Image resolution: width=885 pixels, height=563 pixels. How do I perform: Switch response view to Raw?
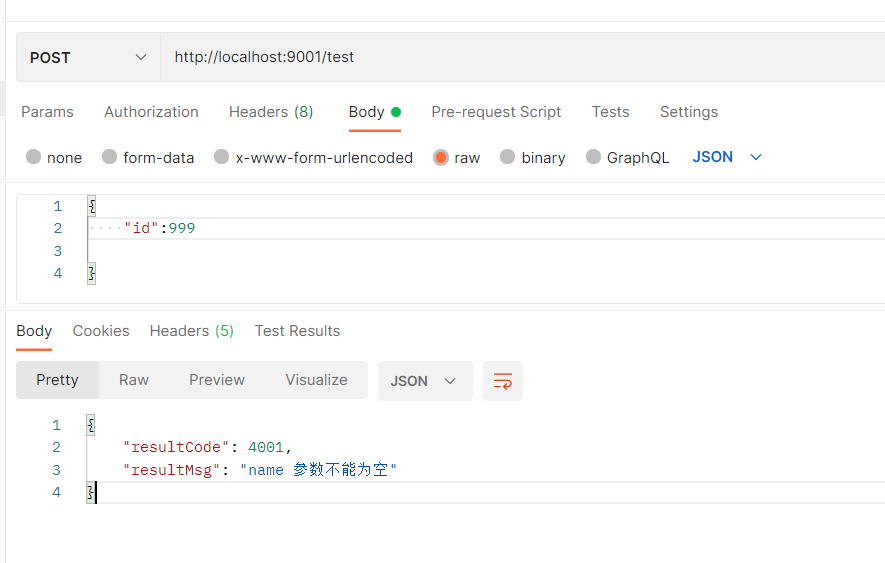pyautogui.click(x=134, y=380)
